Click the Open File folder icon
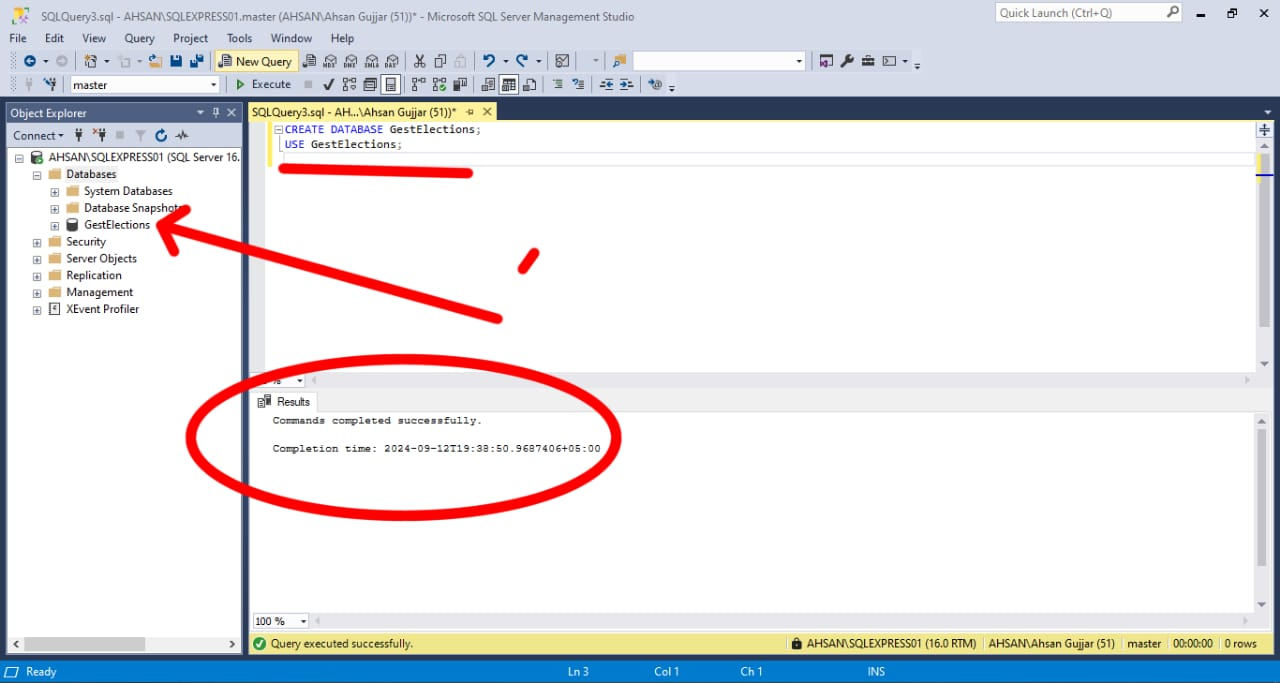The width and height of the screenshot is (1280, 683). tap(155, 61)
